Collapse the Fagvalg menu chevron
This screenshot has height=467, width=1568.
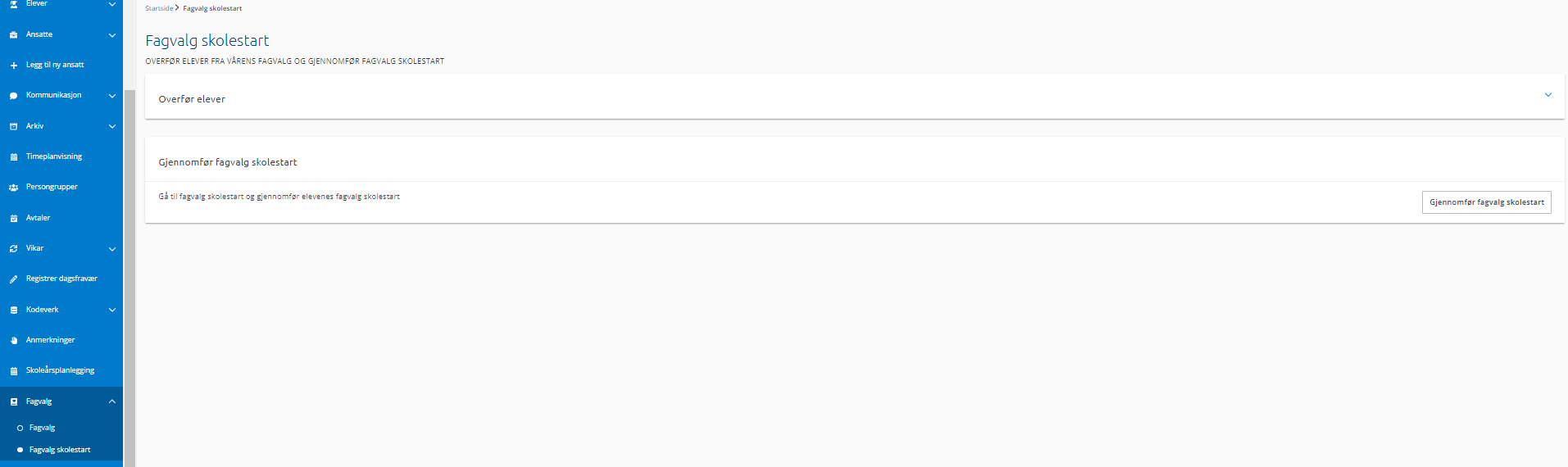[112, 401]
